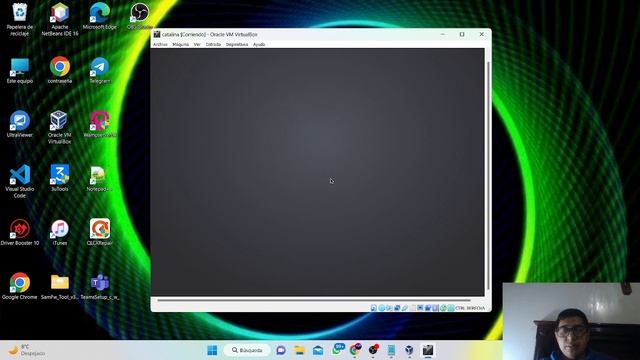Click the mouse integration status icon

(x=443, y=308)
